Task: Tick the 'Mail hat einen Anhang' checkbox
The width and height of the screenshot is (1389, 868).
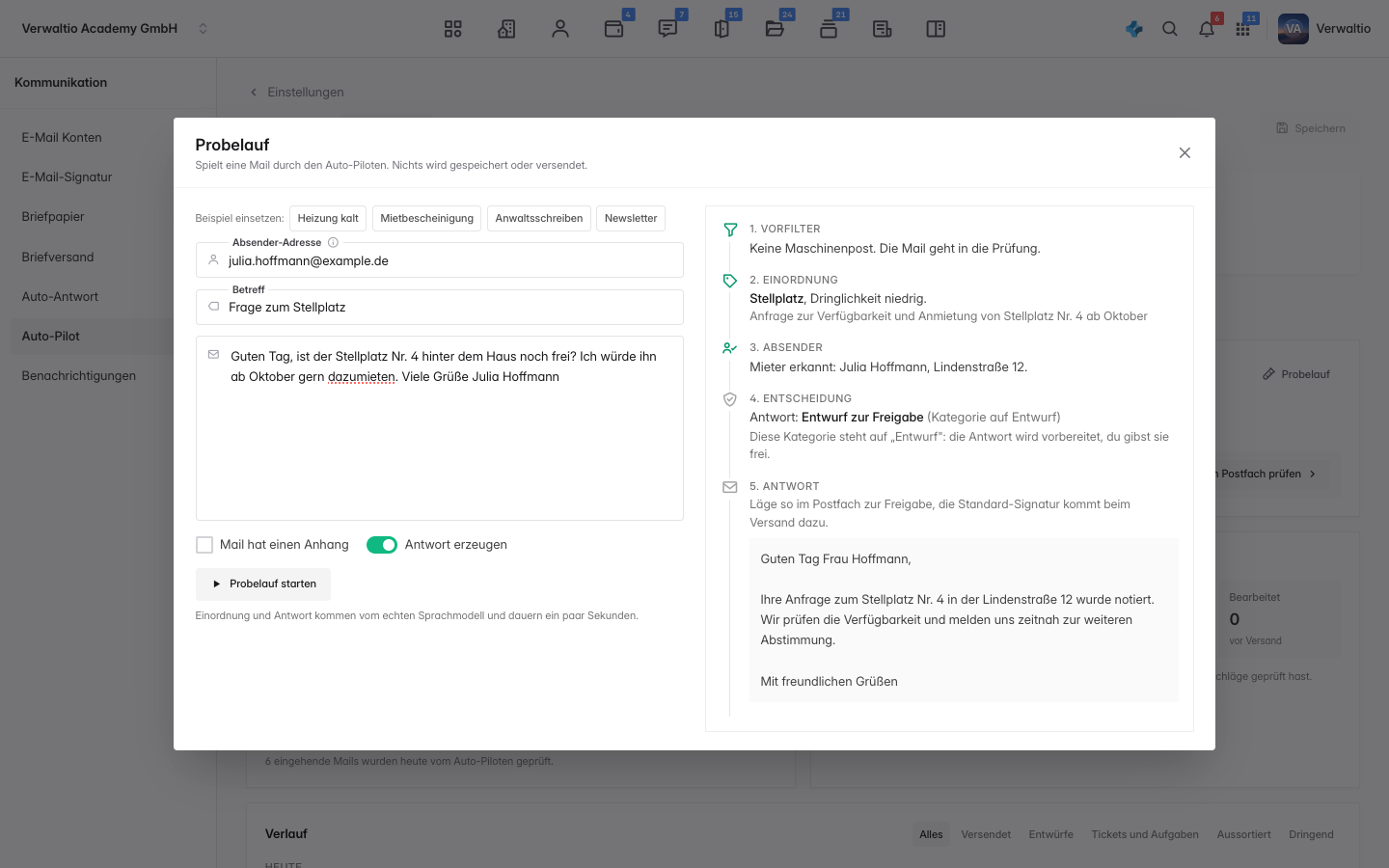Action: [x=204, y=545]
